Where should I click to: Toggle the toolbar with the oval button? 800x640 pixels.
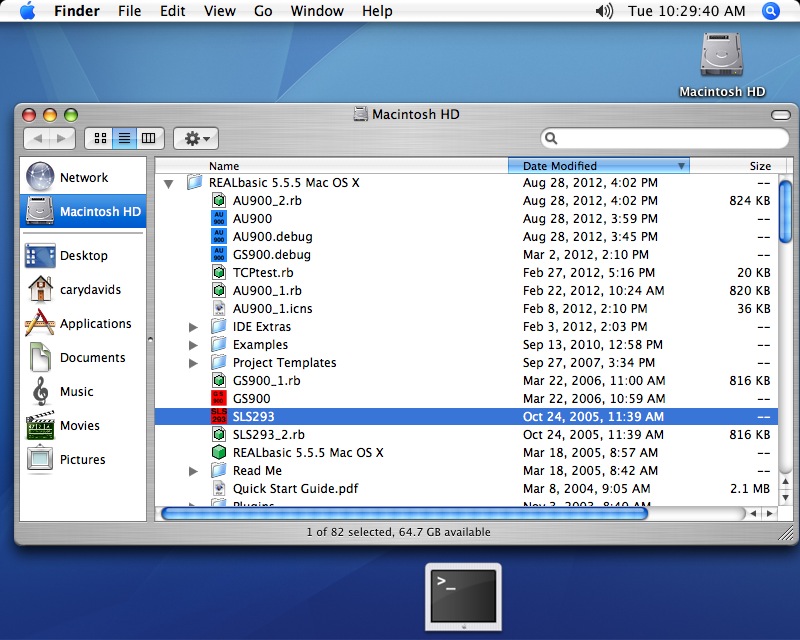coord(781,115)
